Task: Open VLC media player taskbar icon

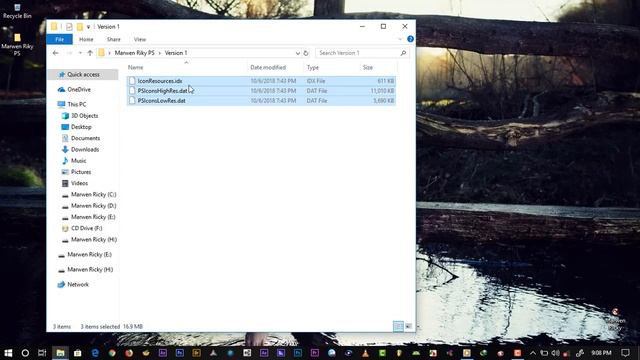Action: 365,353
